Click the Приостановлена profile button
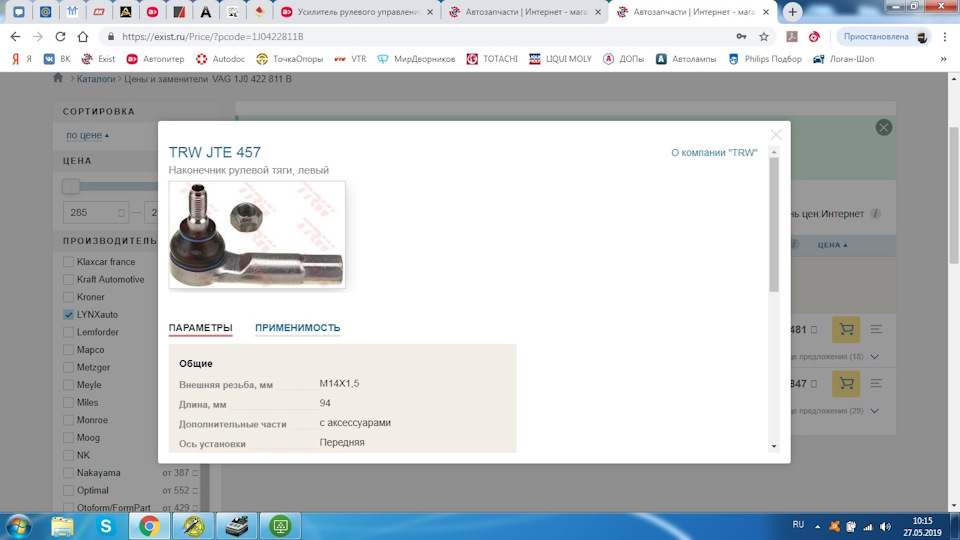Viewport: 960px width, 540px height. pyautogui.click(x=883, y=37)
